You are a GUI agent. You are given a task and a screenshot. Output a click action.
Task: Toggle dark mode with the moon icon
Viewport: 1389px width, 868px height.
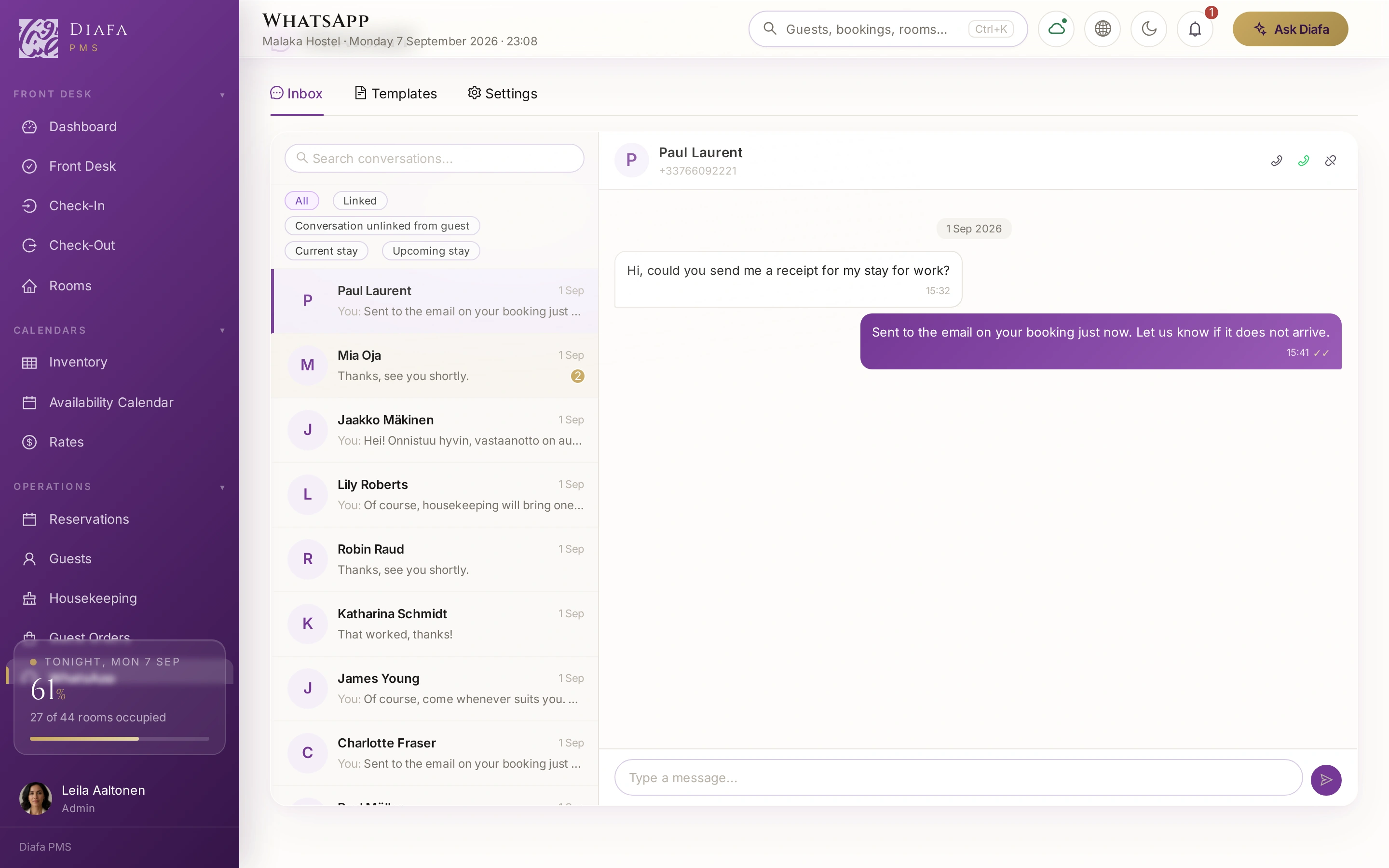click(1148, 29)
